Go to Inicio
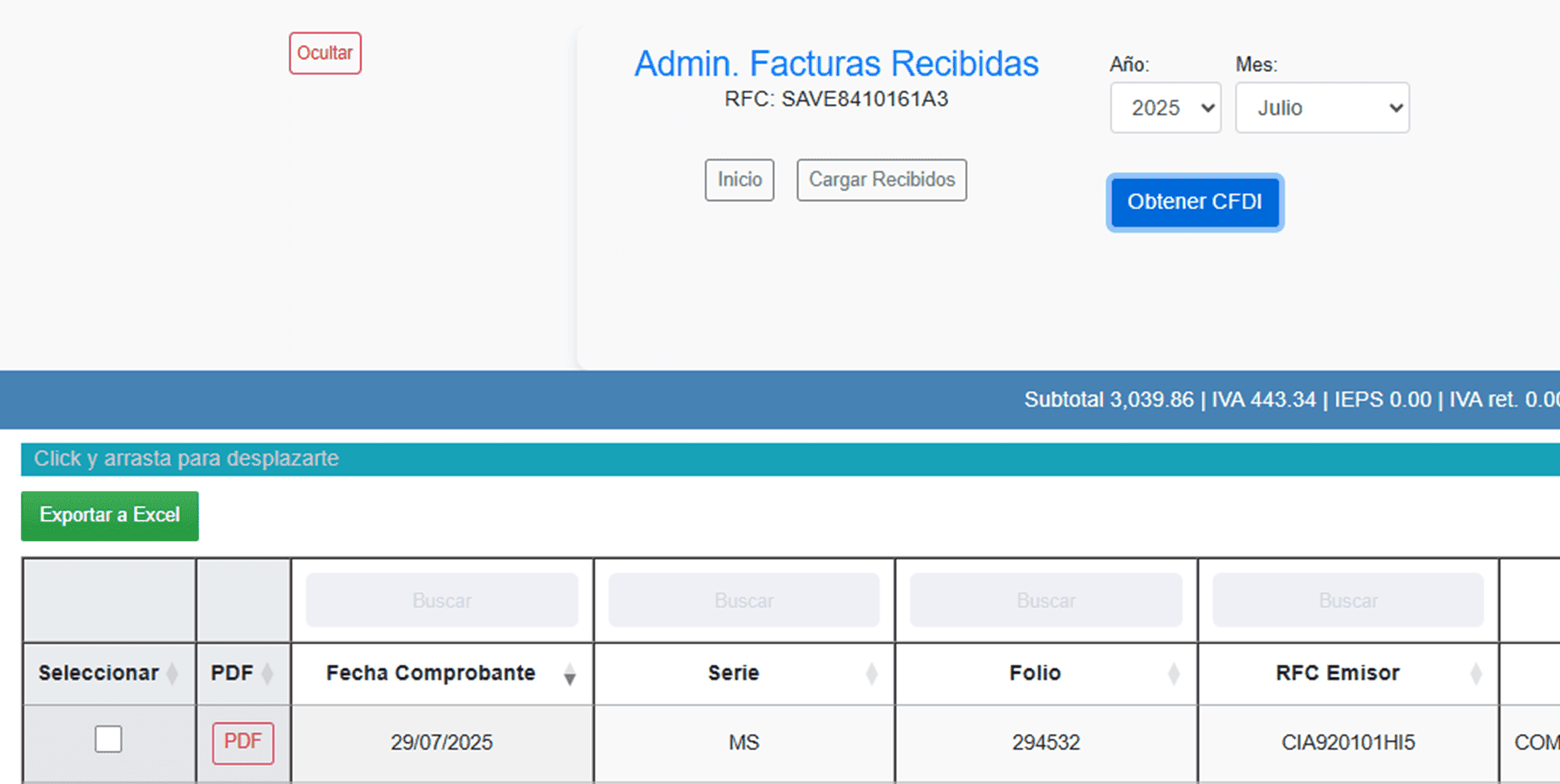The width and height of the screenshot is (1560, 784). [x=739, y=180]
